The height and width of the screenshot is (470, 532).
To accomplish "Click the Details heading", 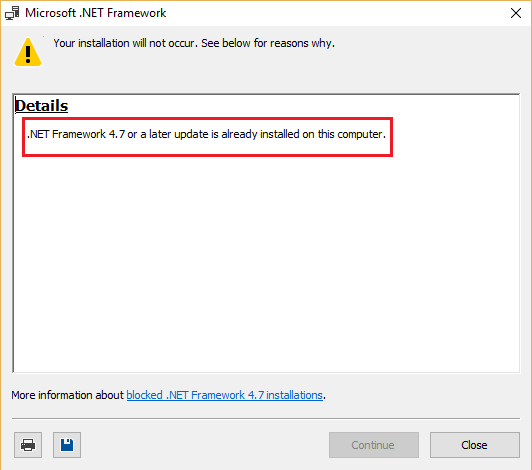I will (42, 106).
